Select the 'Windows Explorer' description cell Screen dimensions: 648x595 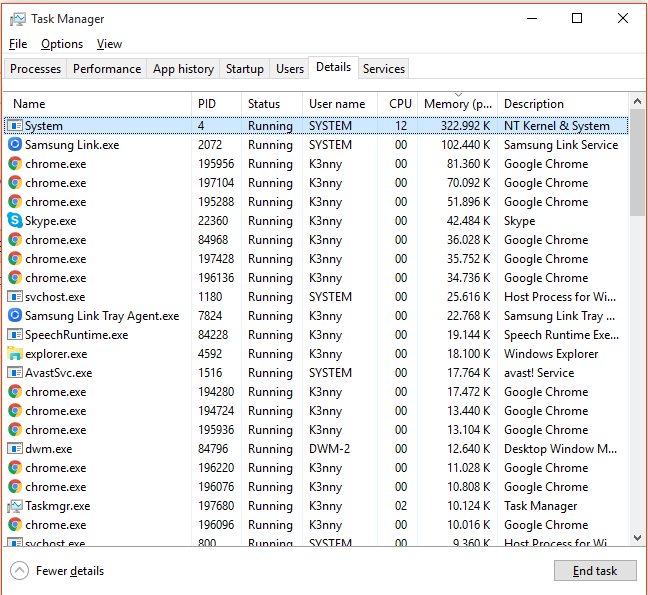point(551,354)
